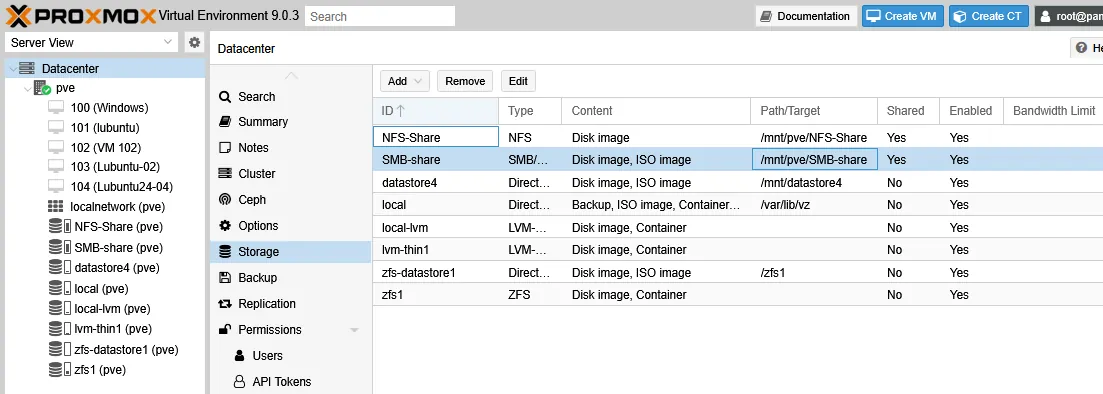Select the lvm-thin1 ID cell in table

tap(435, 250)
